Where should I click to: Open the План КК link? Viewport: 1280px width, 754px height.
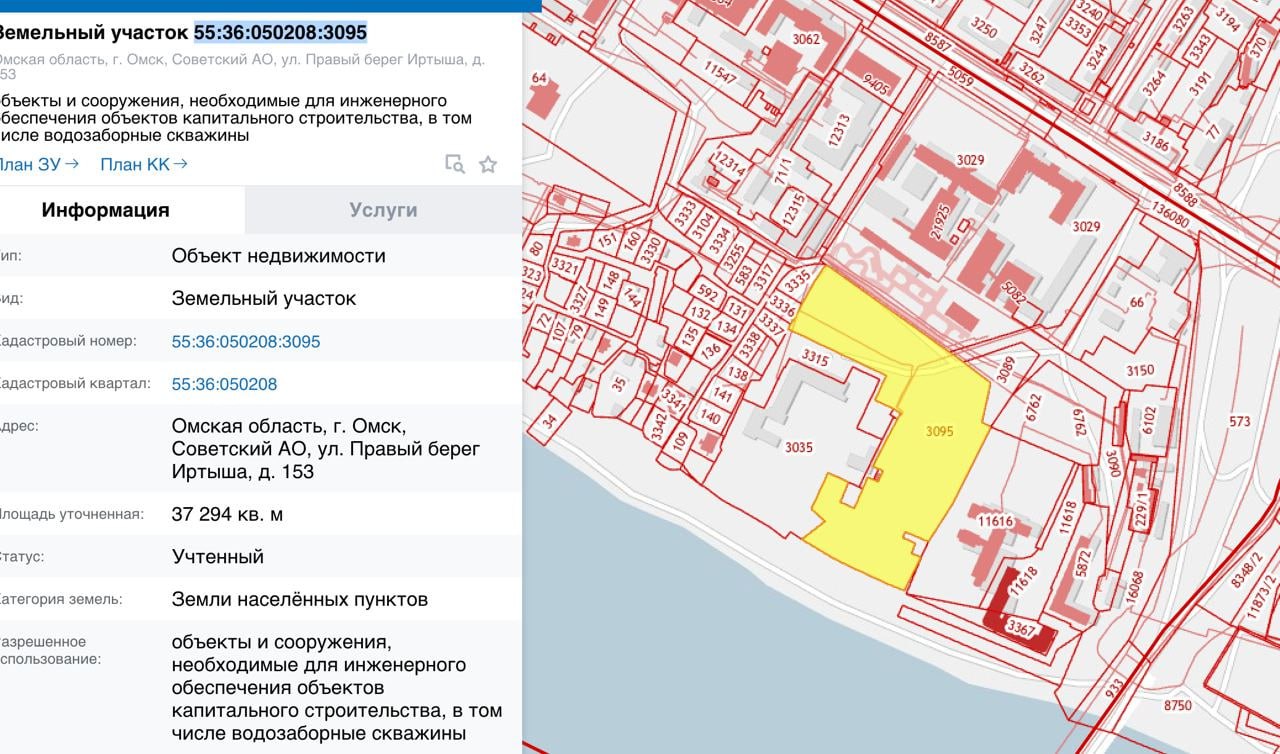pos(143,165)
